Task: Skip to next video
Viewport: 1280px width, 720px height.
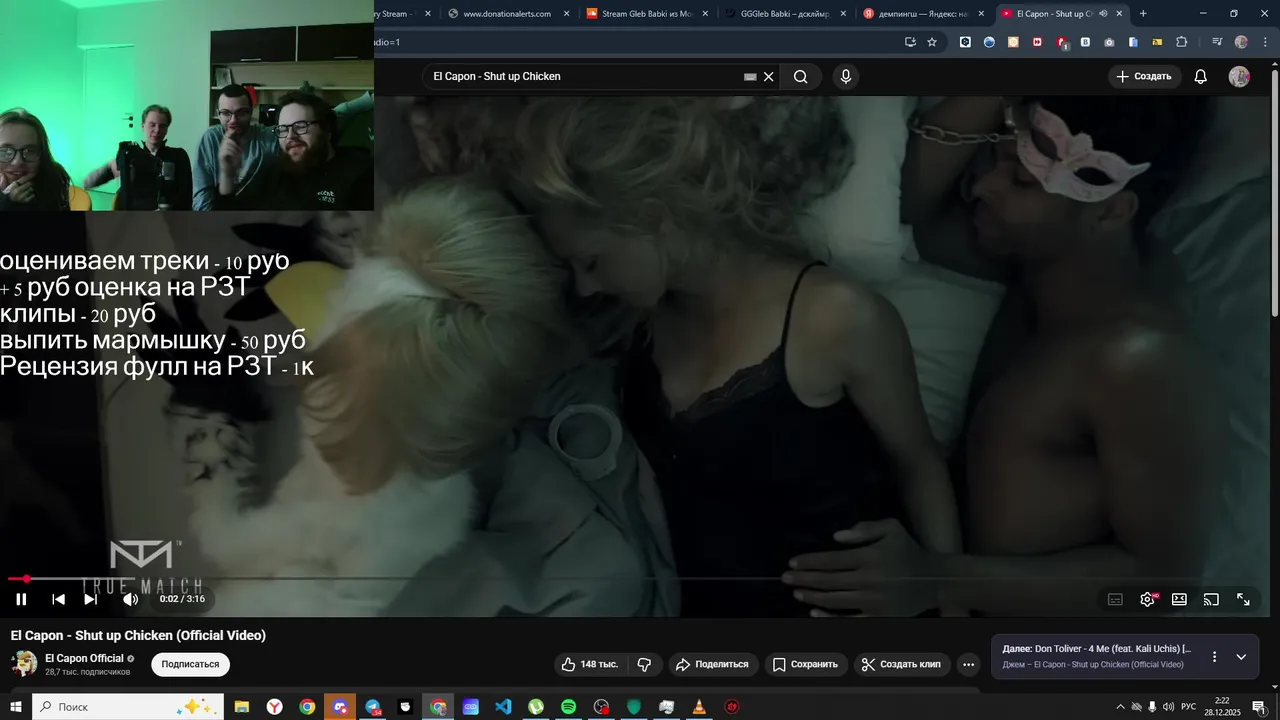Action: pos(90,599)
